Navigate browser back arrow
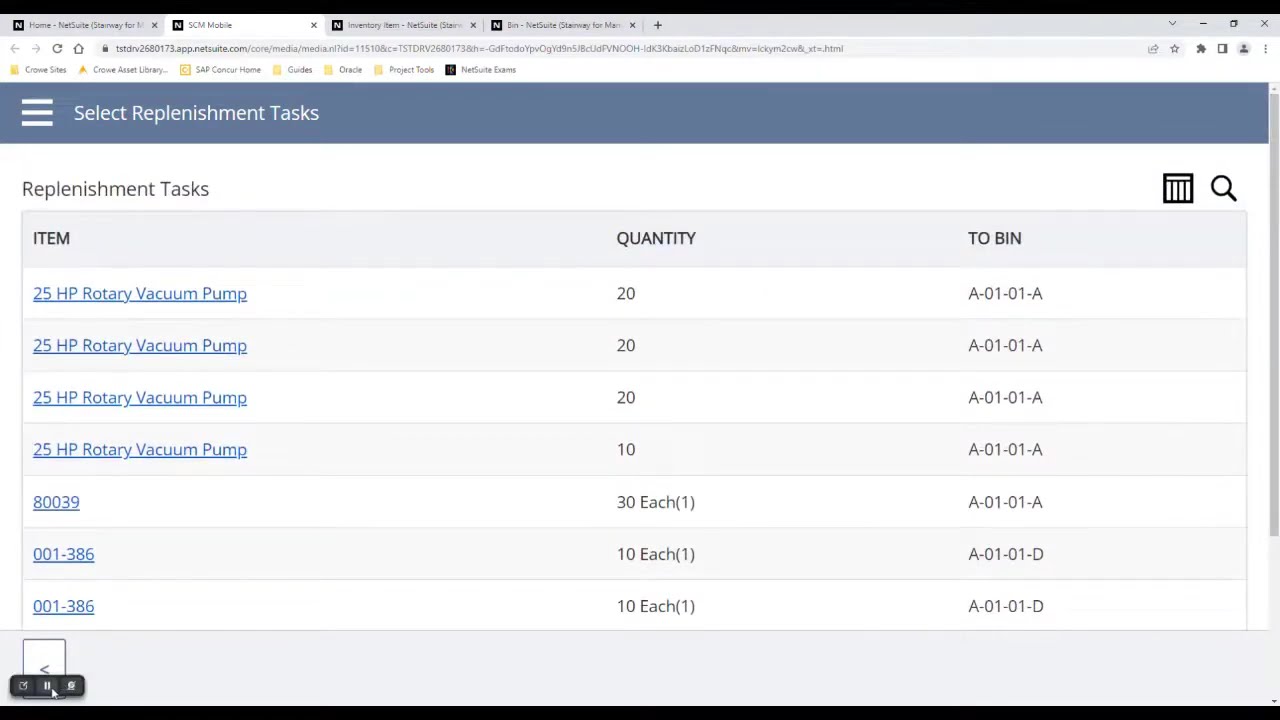The height and width of the screenshot is (720, 1280). (x=15, y=48)
